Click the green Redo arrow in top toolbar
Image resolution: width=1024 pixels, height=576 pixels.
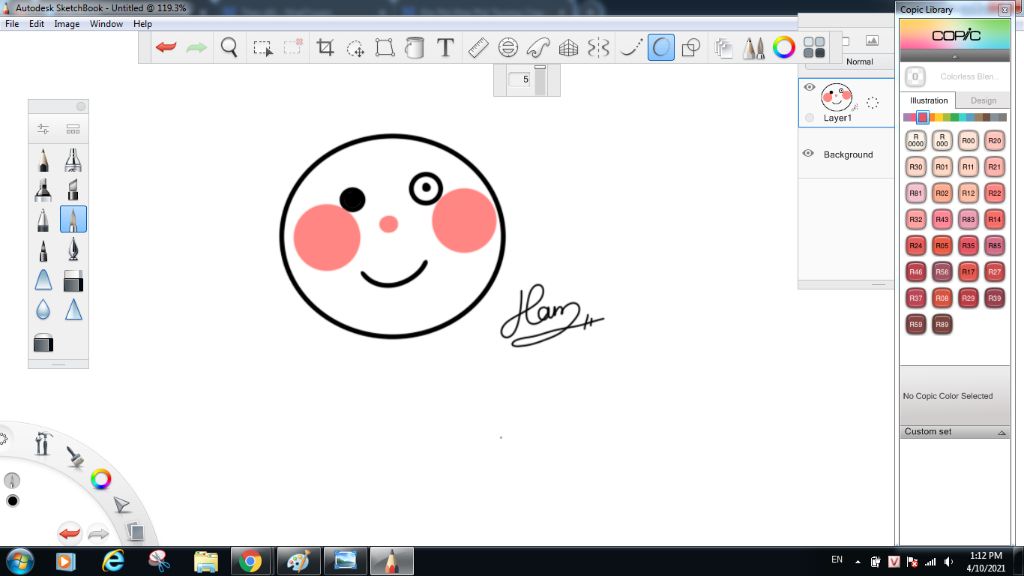coord(196,47)
